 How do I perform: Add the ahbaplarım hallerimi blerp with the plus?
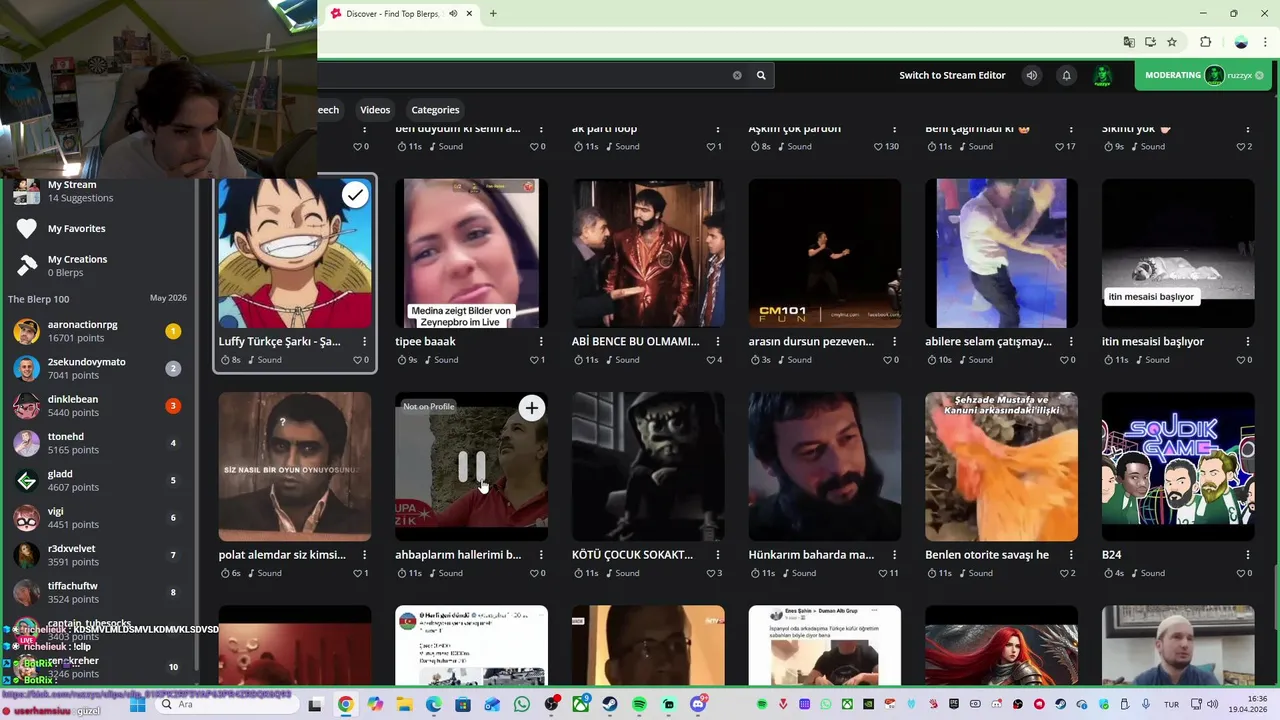coord(532,408)
